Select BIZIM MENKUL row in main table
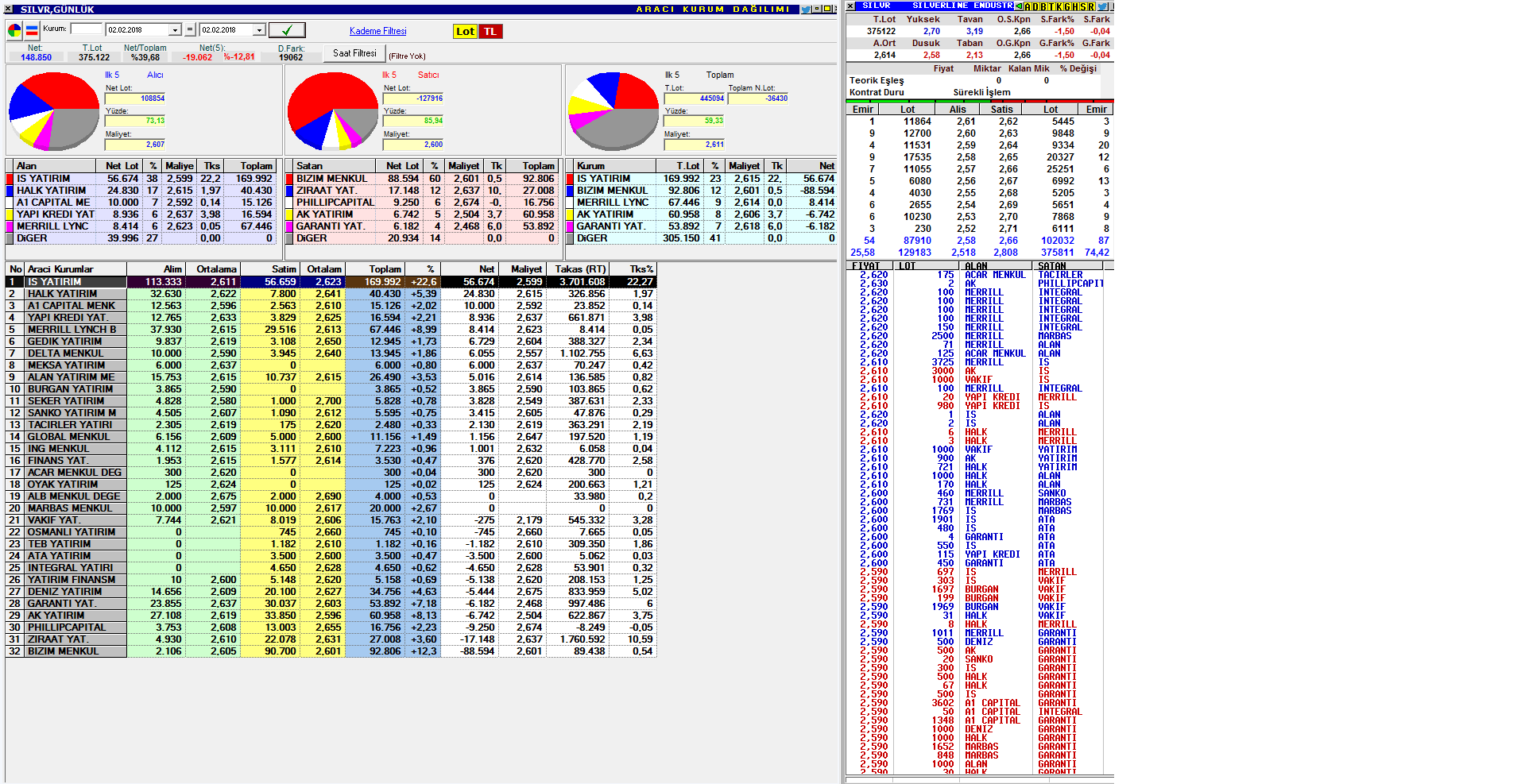Screen dimensions: 1521x784 pos(331,651)
